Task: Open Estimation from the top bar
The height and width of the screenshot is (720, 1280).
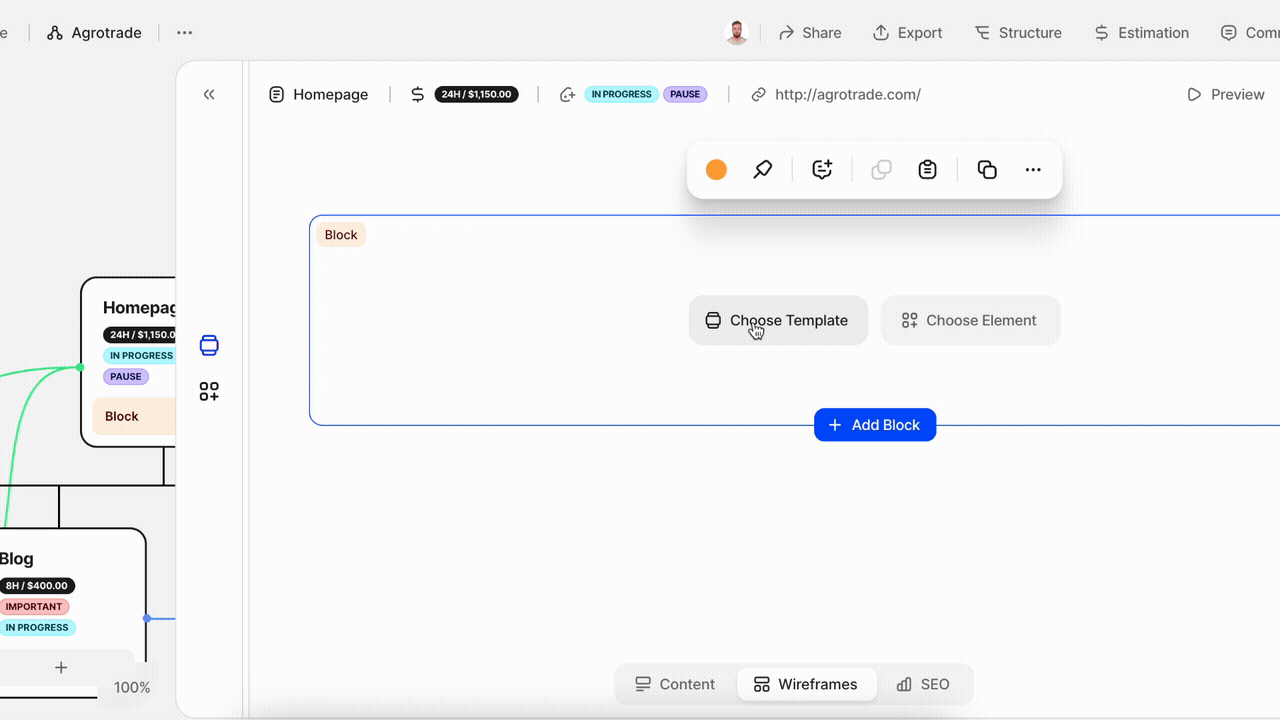Action: pos(1141,33)
